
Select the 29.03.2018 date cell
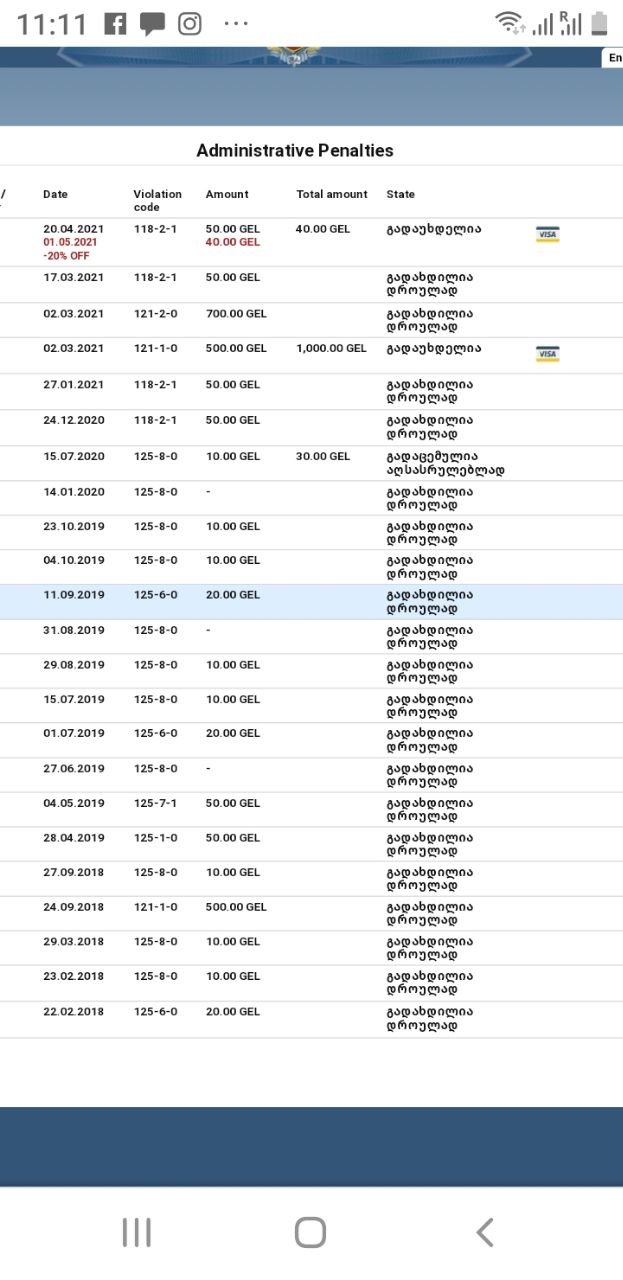pos(73,942)
